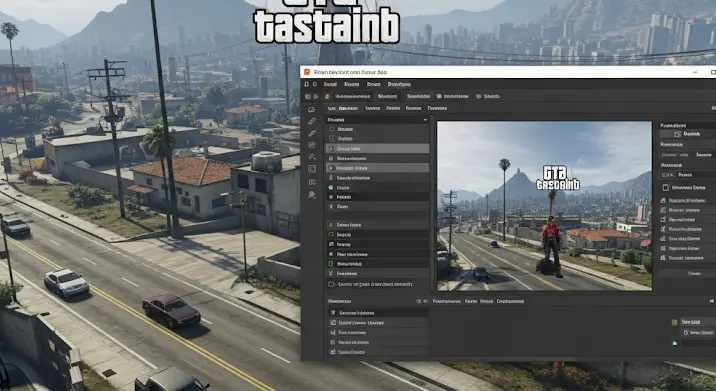Image resolution: width=716 pixels, height=391 pixels.
Task: Tick the checkbox with the long label below the list
Action: (332, 284)
